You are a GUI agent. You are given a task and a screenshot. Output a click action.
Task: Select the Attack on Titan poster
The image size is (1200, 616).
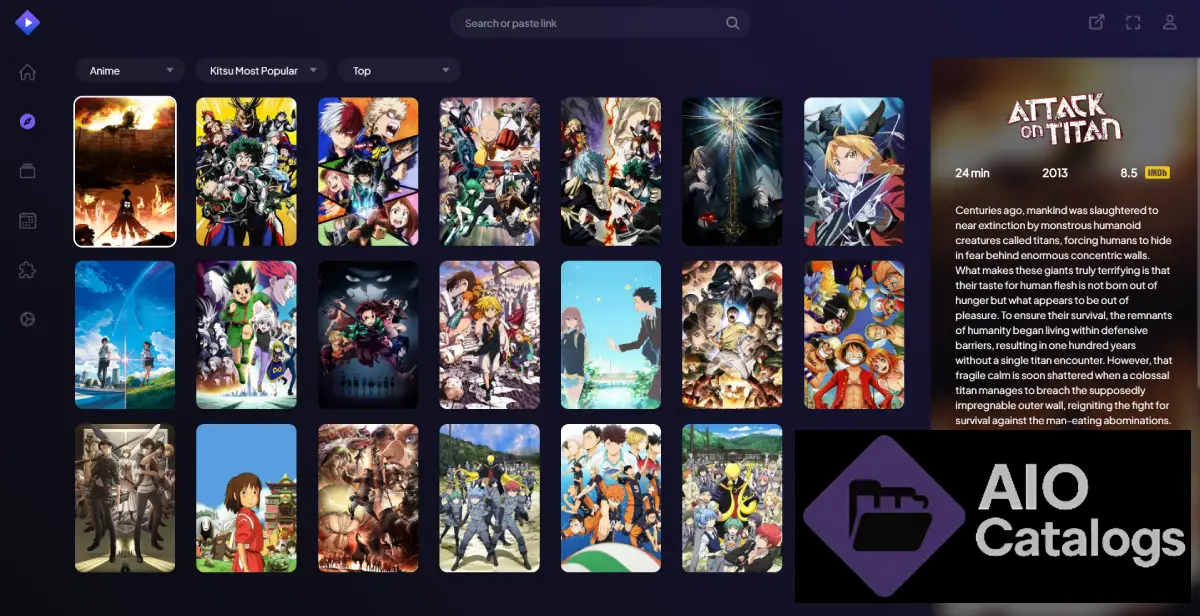point(125,171)
